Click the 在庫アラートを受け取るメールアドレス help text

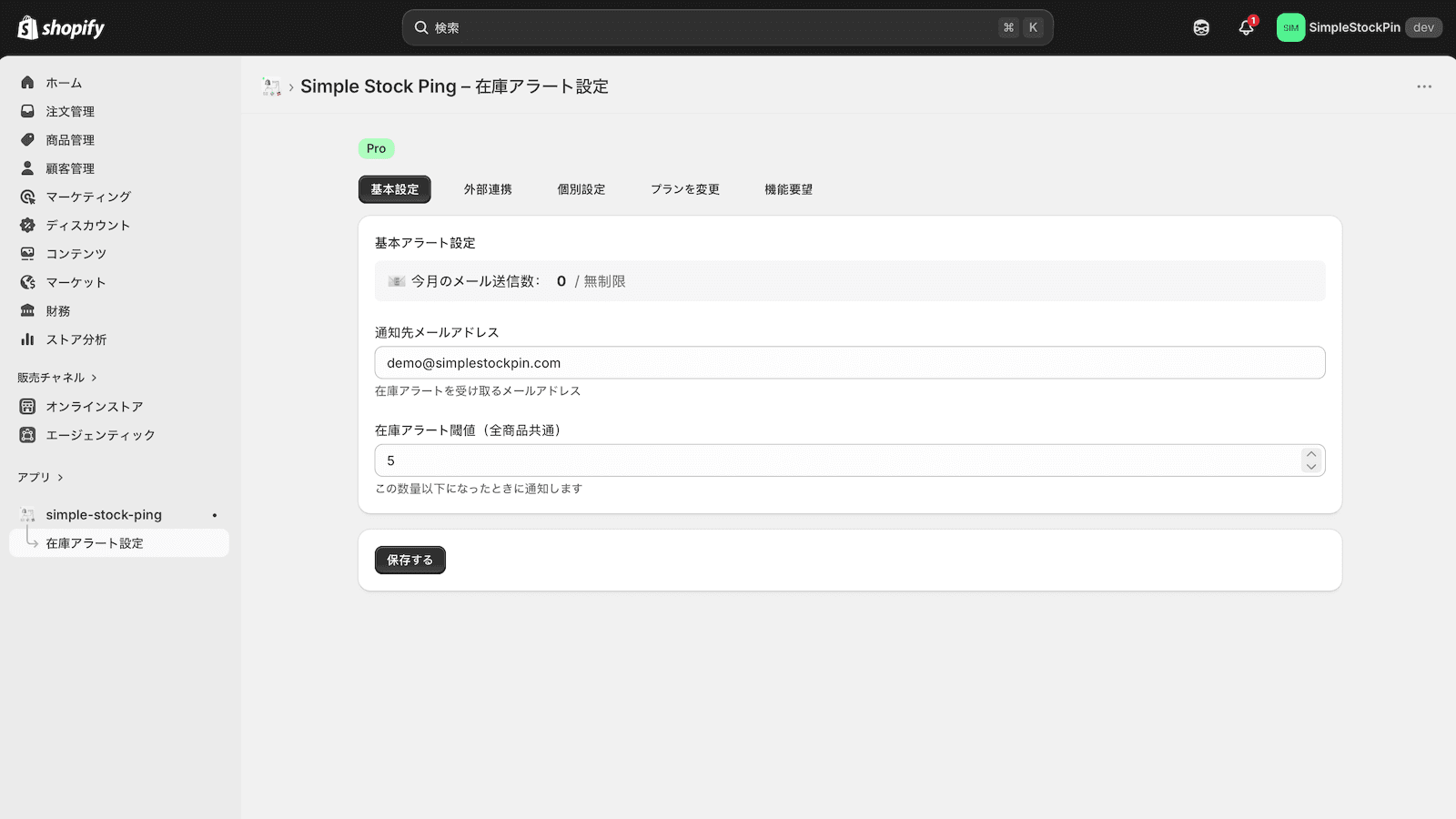coord(478,391)
